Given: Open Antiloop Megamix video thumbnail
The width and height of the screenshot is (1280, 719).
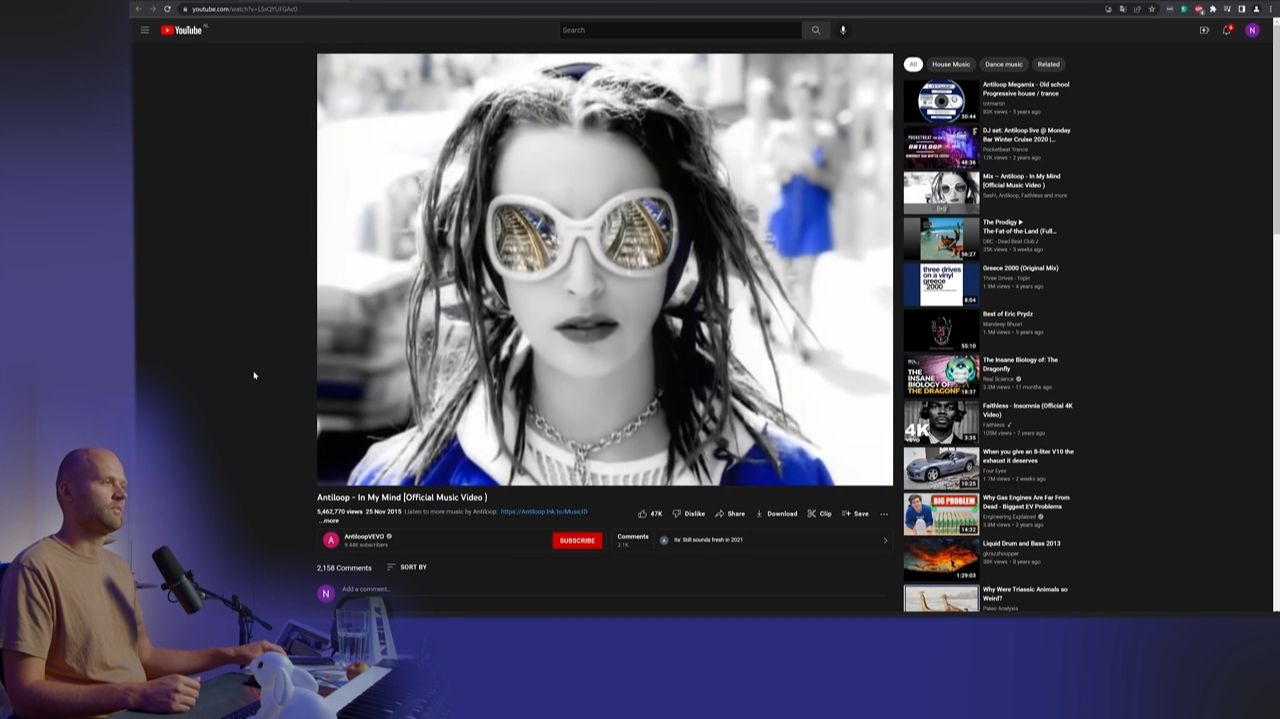Looking at the screenshot, I should pos(941,100).
